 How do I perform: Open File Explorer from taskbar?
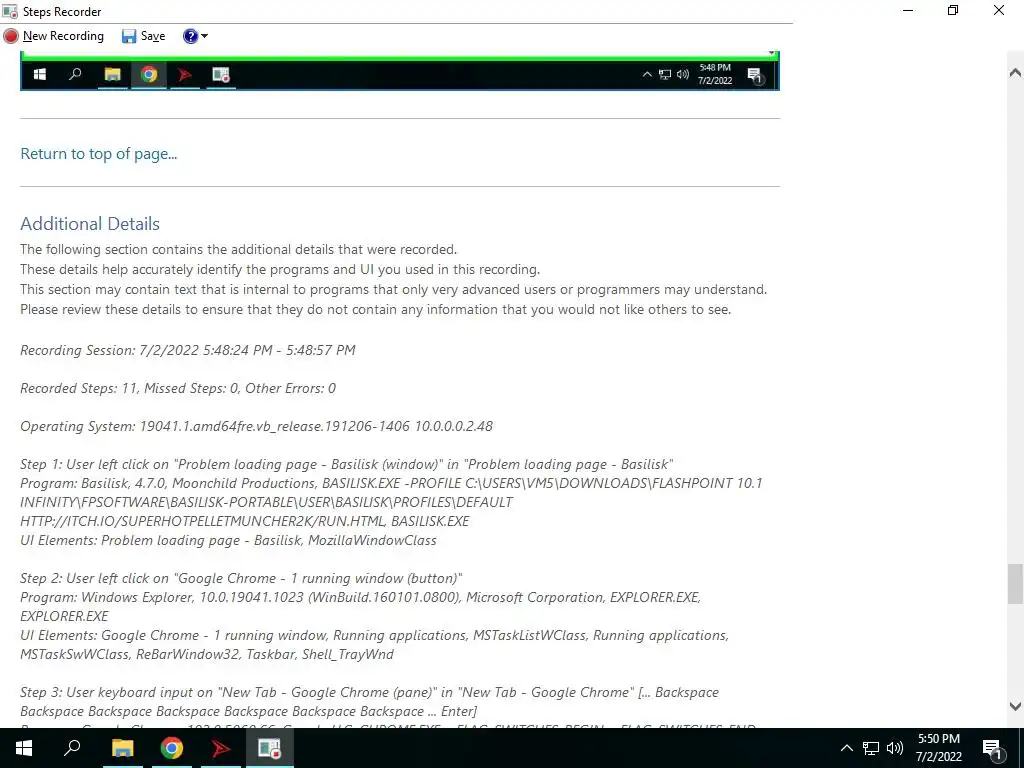click(x=122, y=748)
